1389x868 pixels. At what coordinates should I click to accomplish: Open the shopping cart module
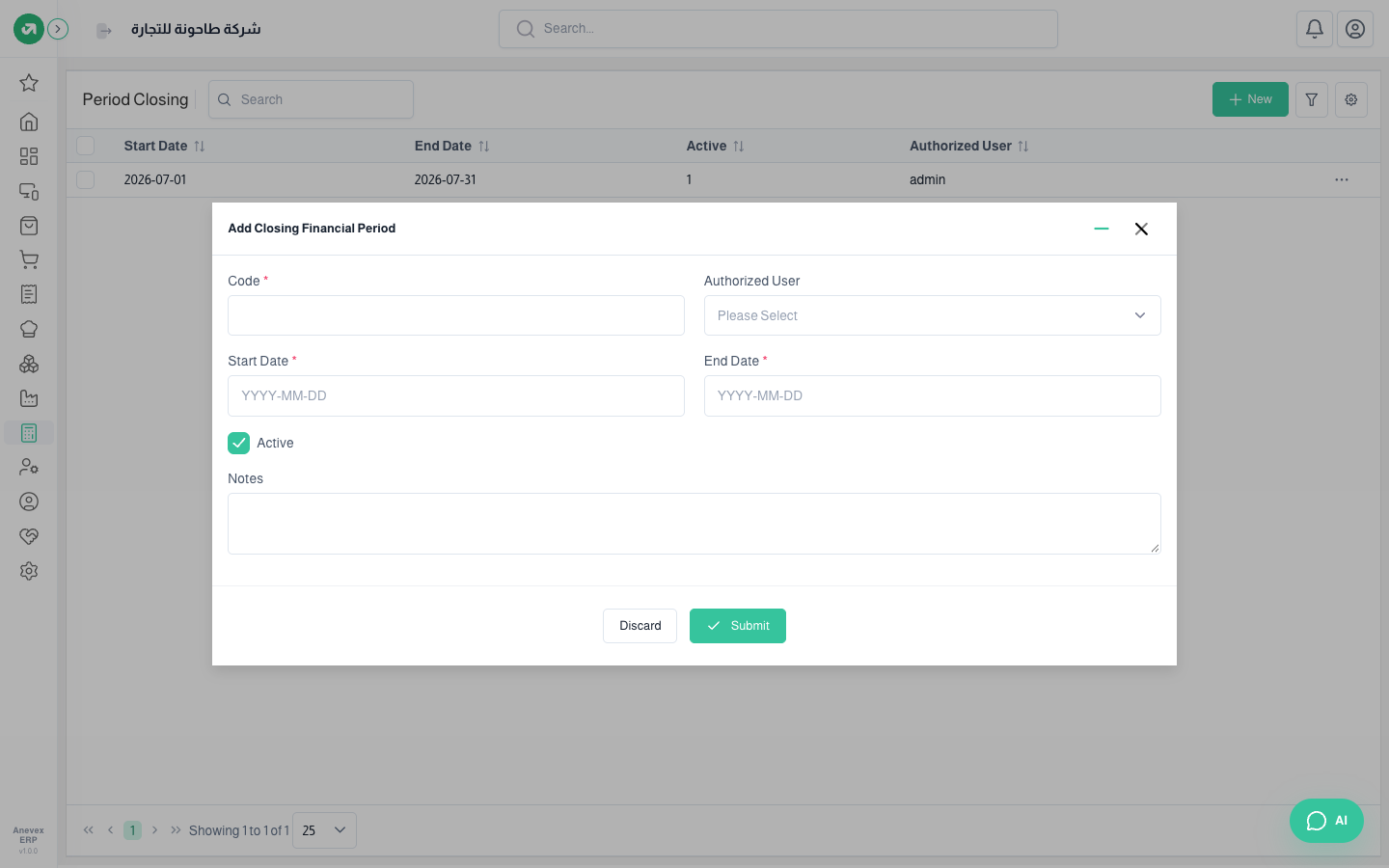tap(29, 259)
